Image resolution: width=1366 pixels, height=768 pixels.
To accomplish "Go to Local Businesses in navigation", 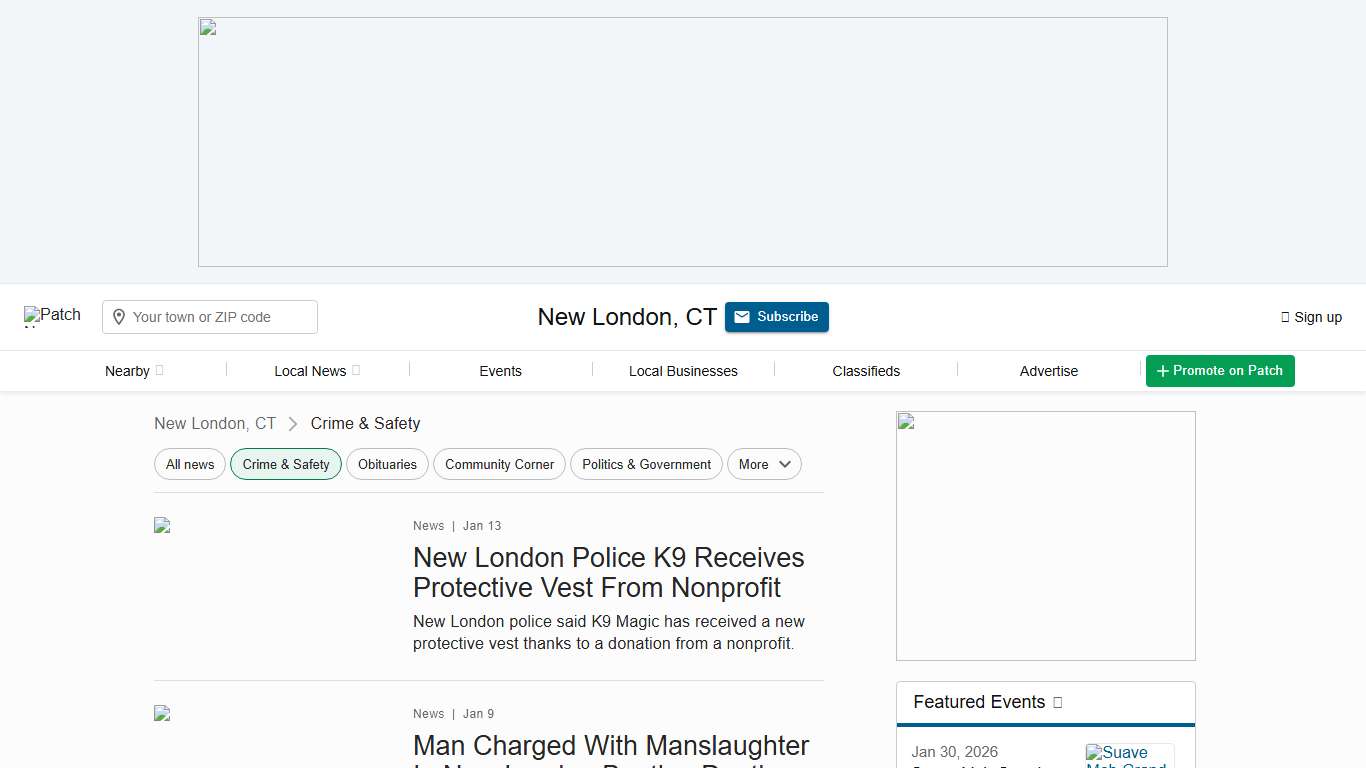I will coord(683,371).
